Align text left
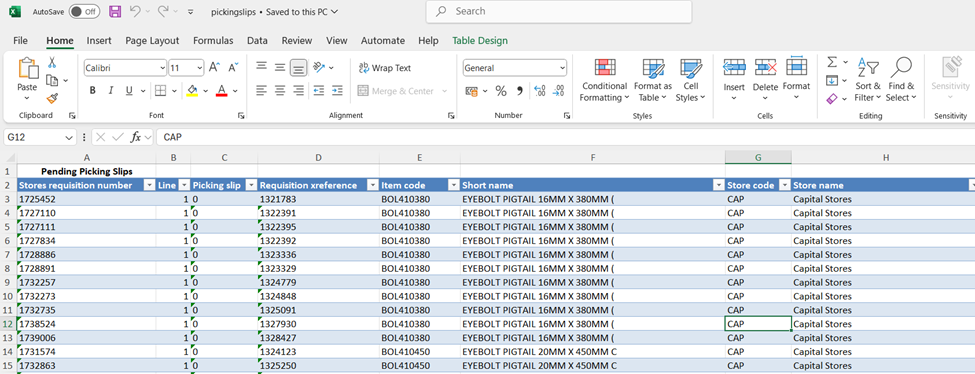The height and width of the screenshot is (374, 975). pos(262,91)
